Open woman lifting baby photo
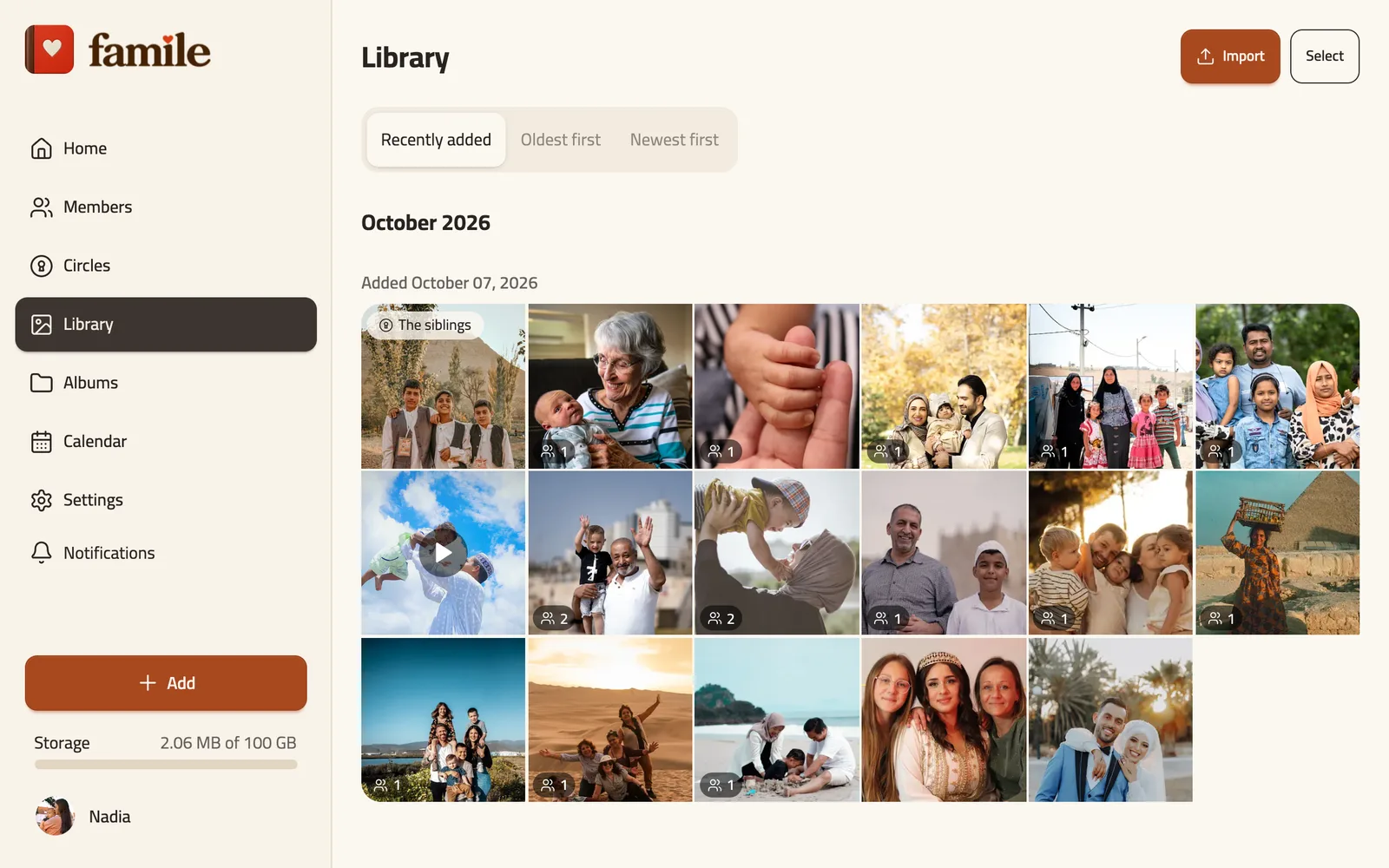Image resolution: width=1389 pixels, height=868 pixels. (x=777, y=553)
